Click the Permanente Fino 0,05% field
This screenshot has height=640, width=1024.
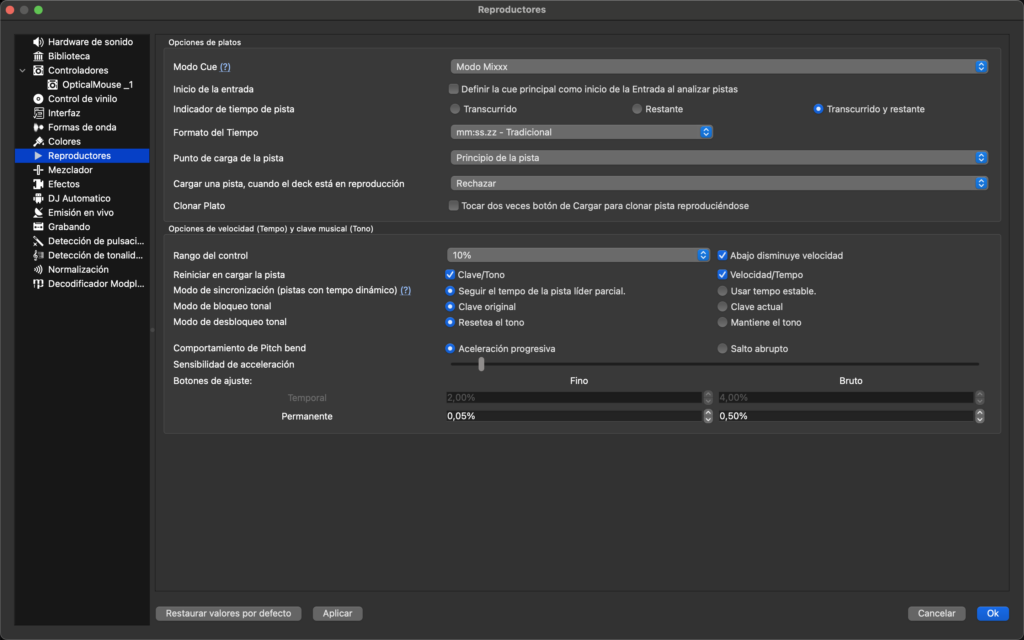(x=574, y=416)
